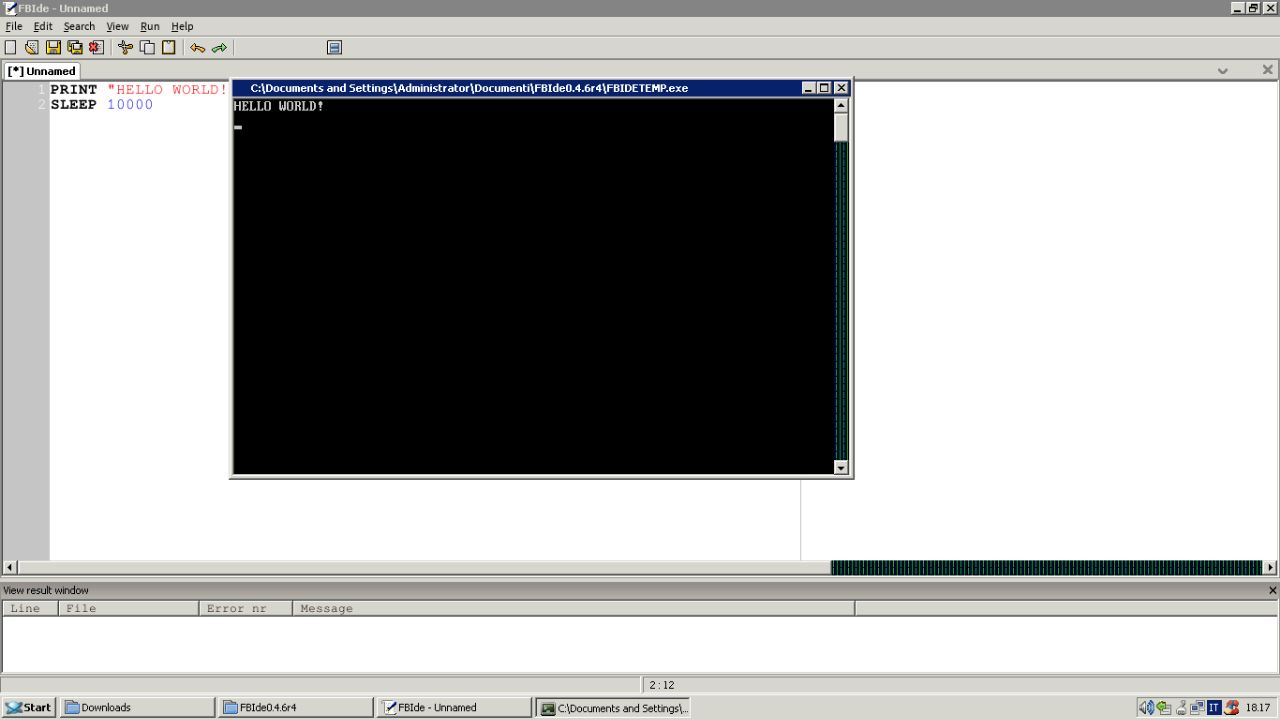The width and height of the screenshot is (1280, 720).
Task: Click the safely remove hardware tray icon
Action: coord(1163,707)
